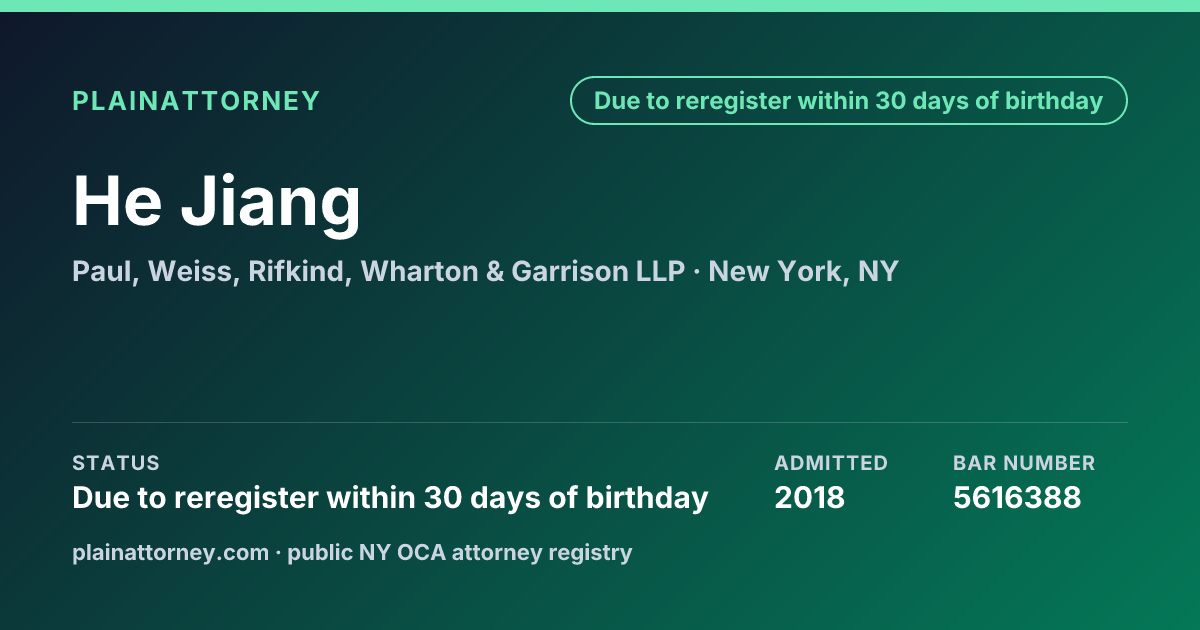This screenshot has width=1200, height=630.
Task: Click 'public NY OCA attorney registry' text
Action: pyautogui.click(x=460, y=552)
